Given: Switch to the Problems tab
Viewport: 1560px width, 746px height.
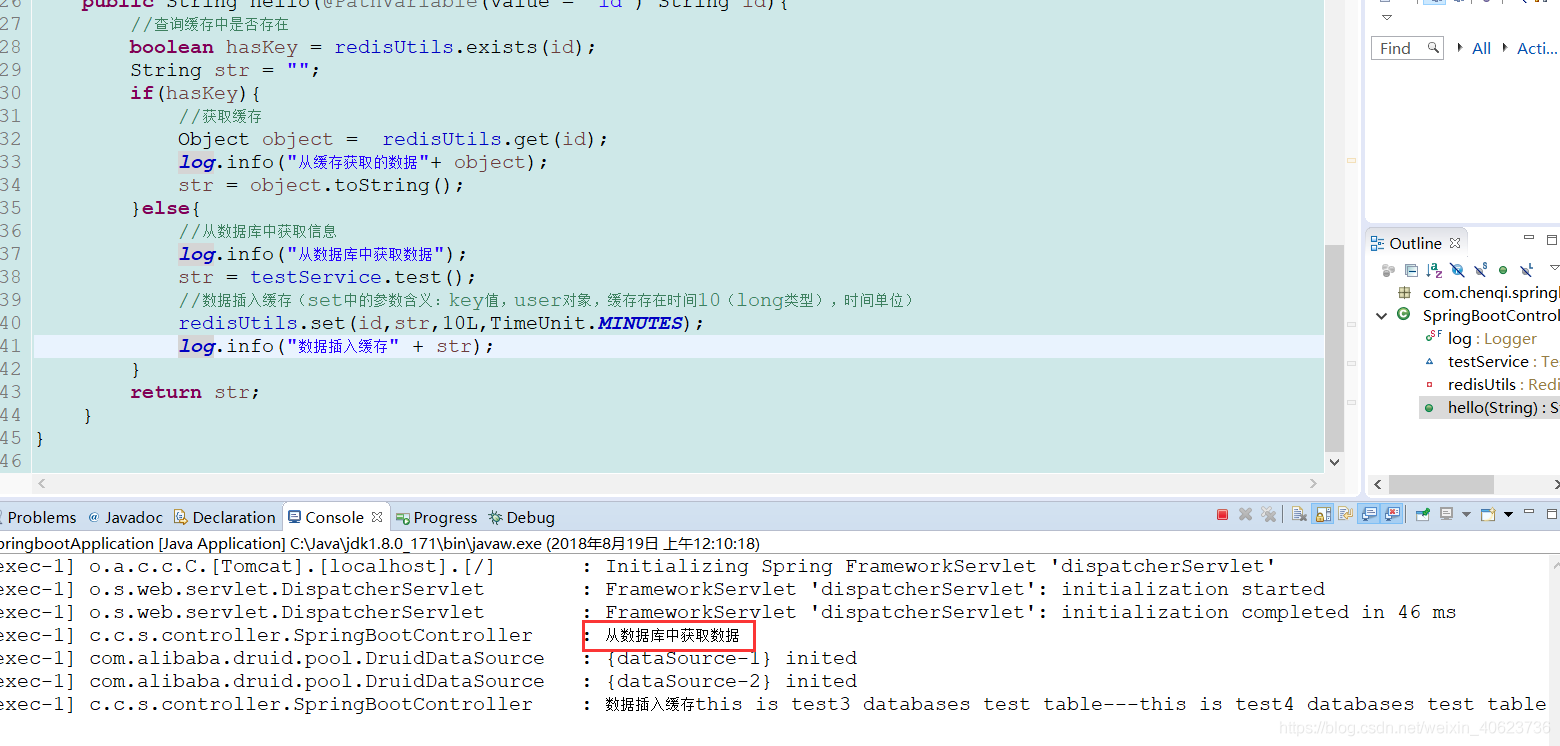Looking at the screenshot, I should click(42, 517).
